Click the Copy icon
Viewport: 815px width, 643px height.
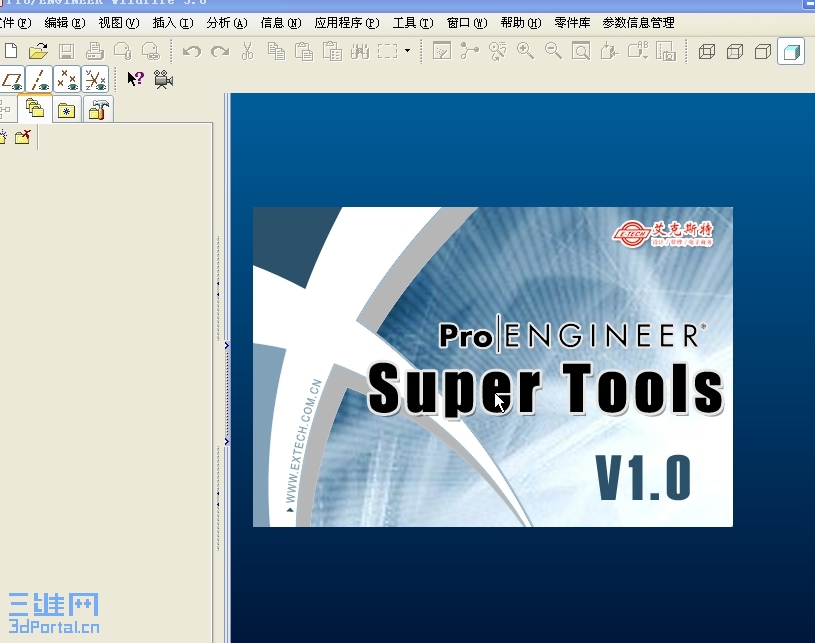coord(276,51)
